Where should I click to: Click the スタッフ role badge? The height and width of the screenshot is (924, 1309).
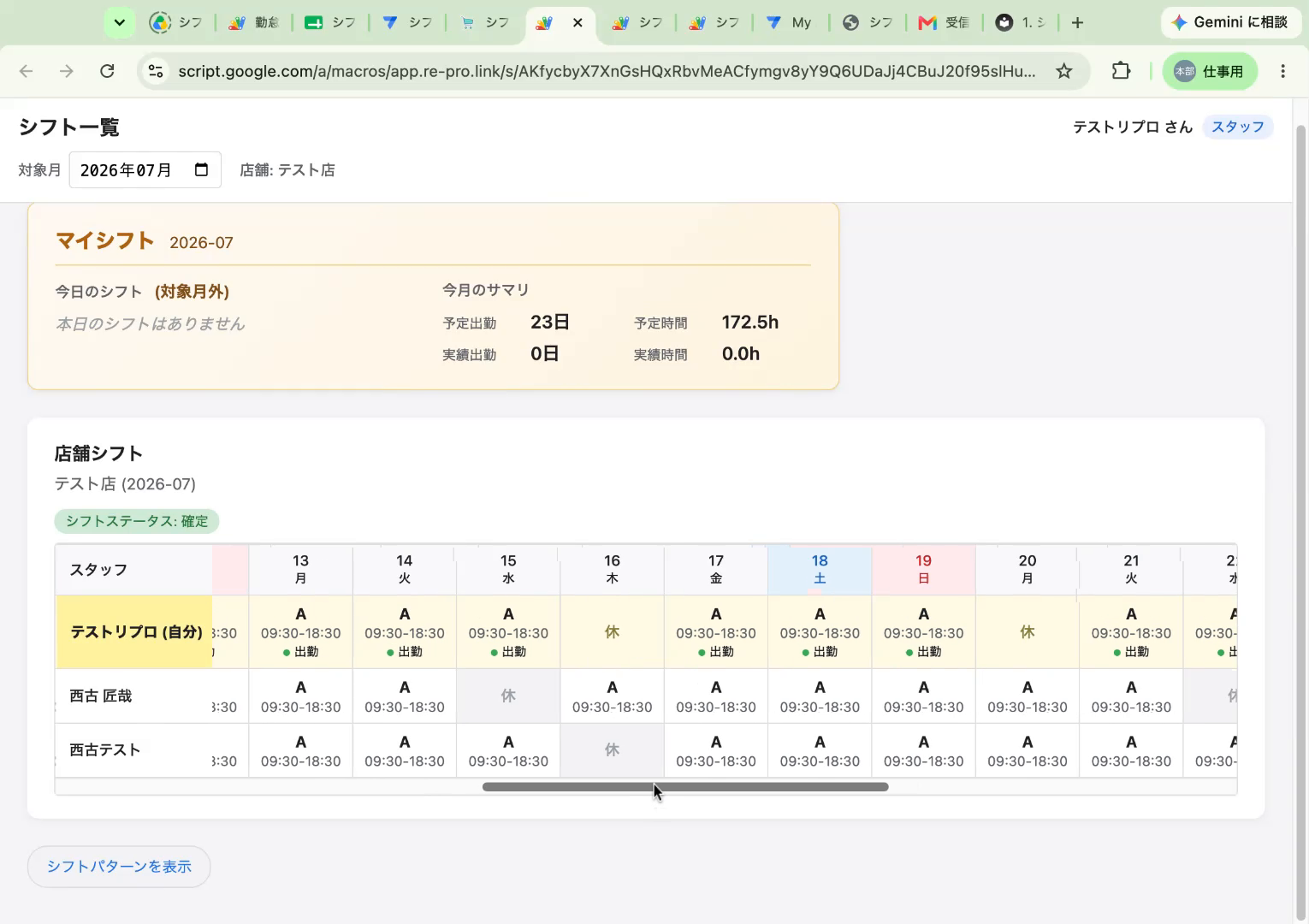coord(1238,127)
